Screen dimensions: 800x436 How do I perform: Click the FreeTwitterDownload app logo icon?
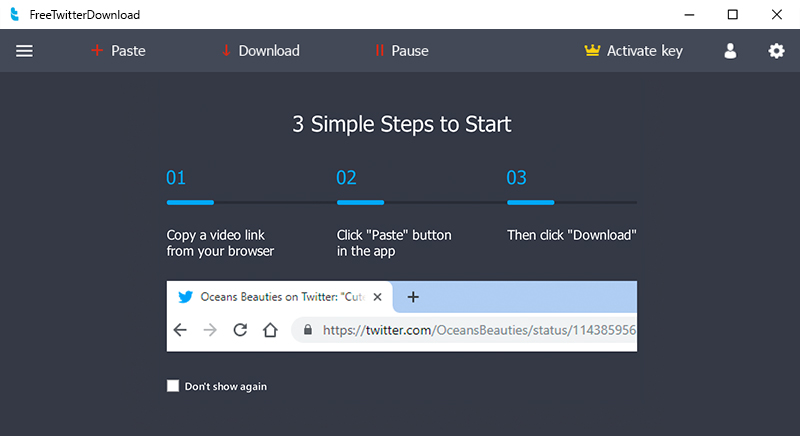click(x=15, y=14)
